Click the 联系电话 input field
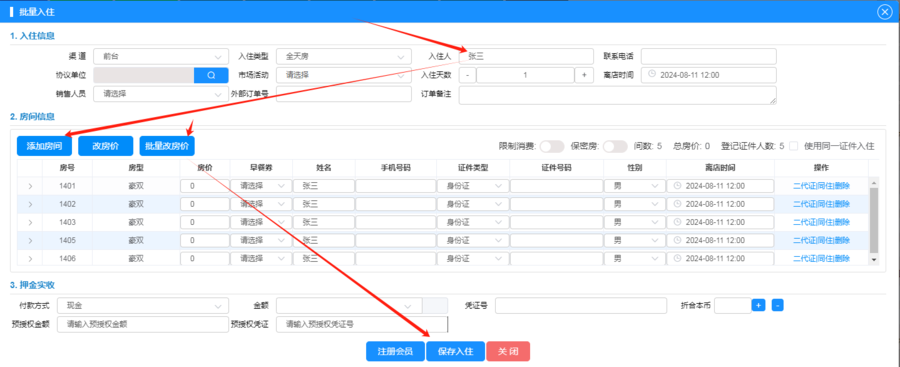This screenshot has height=367, width=900. pos(708,56)
